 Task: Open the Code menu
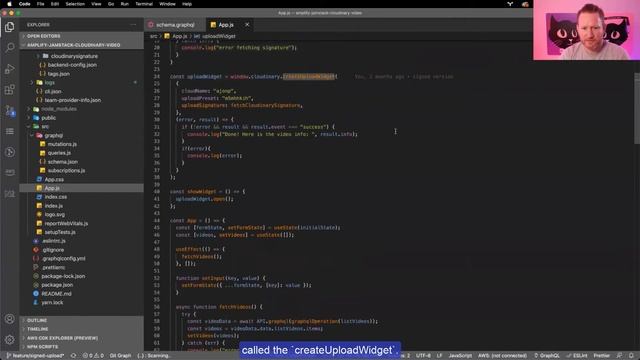pyautogui.click(x=24, y=4)
